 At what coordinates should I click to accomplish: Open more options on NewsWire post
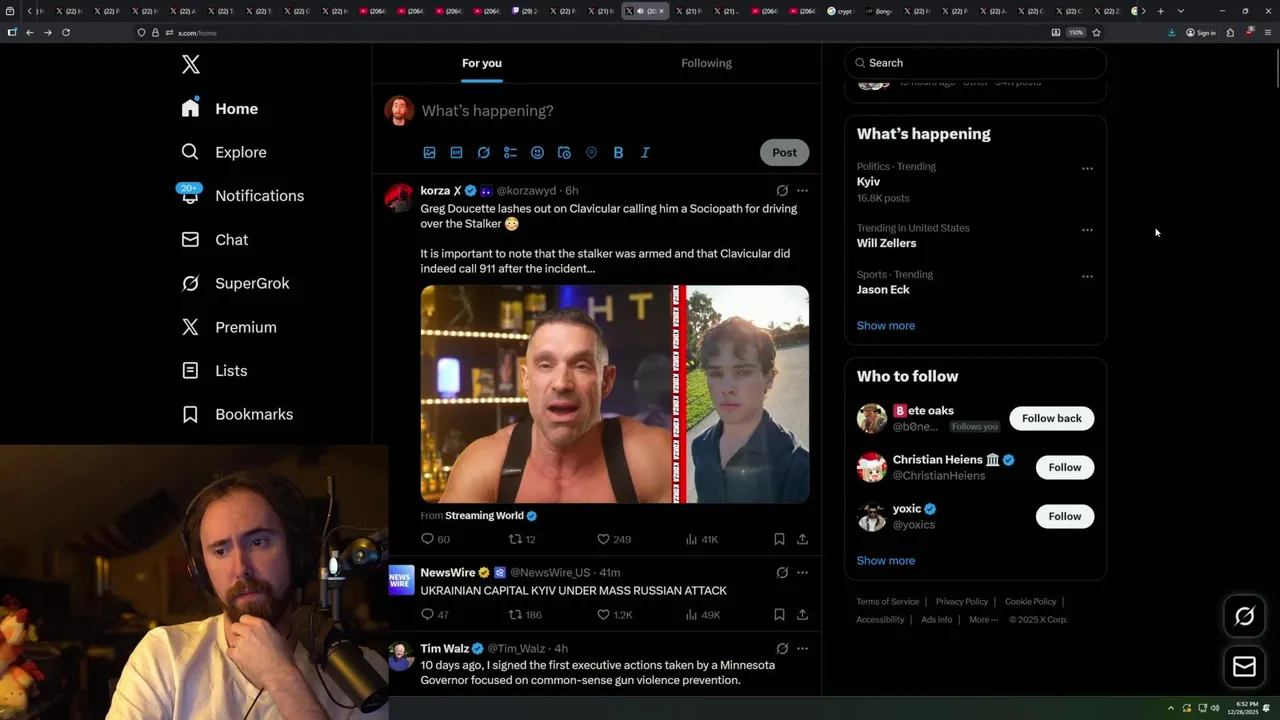pyautogui.click(x=802, y=573)
